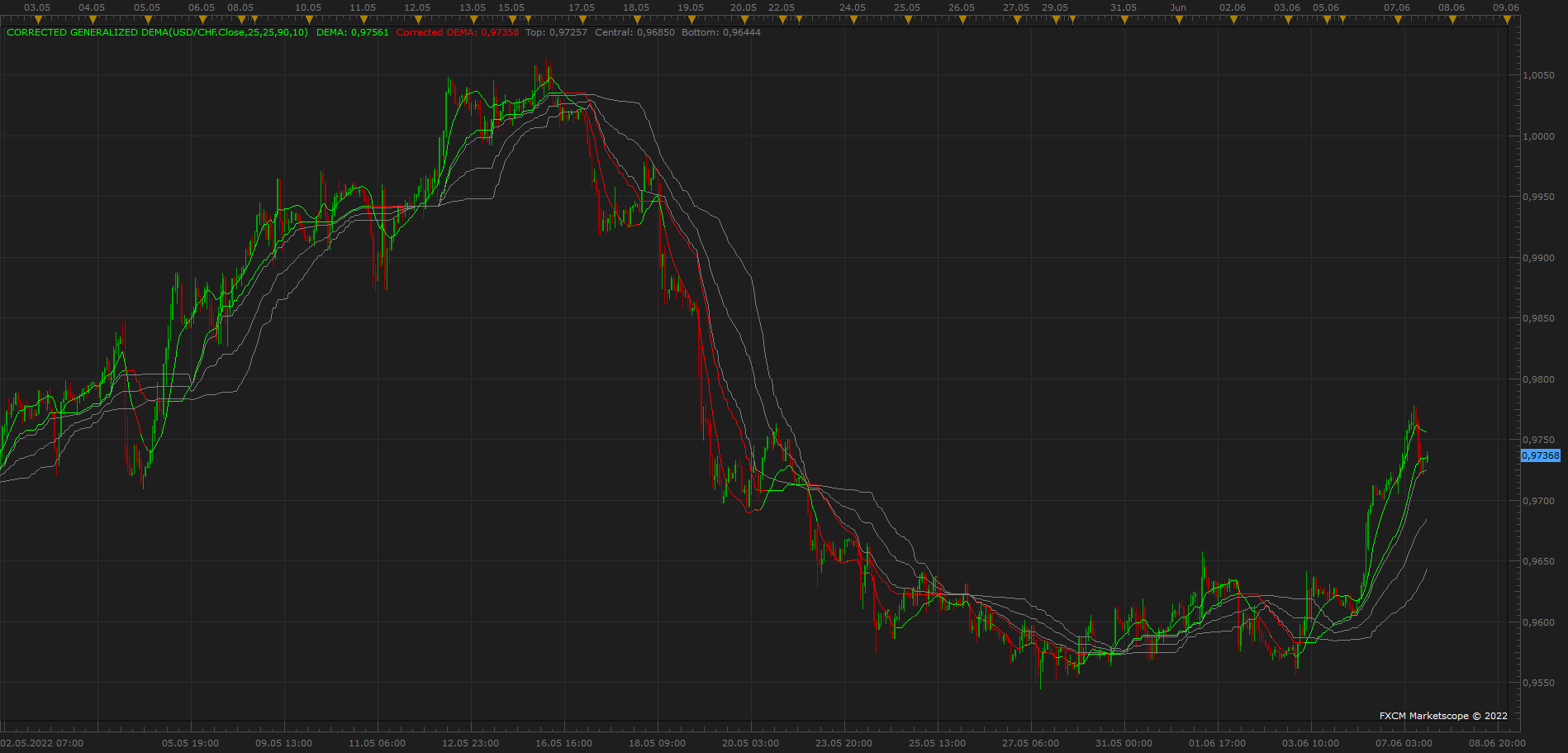Click the 0,9800 price axis label
The height and width of the screenshot is (753, 1568).
tap(1538, 379)
